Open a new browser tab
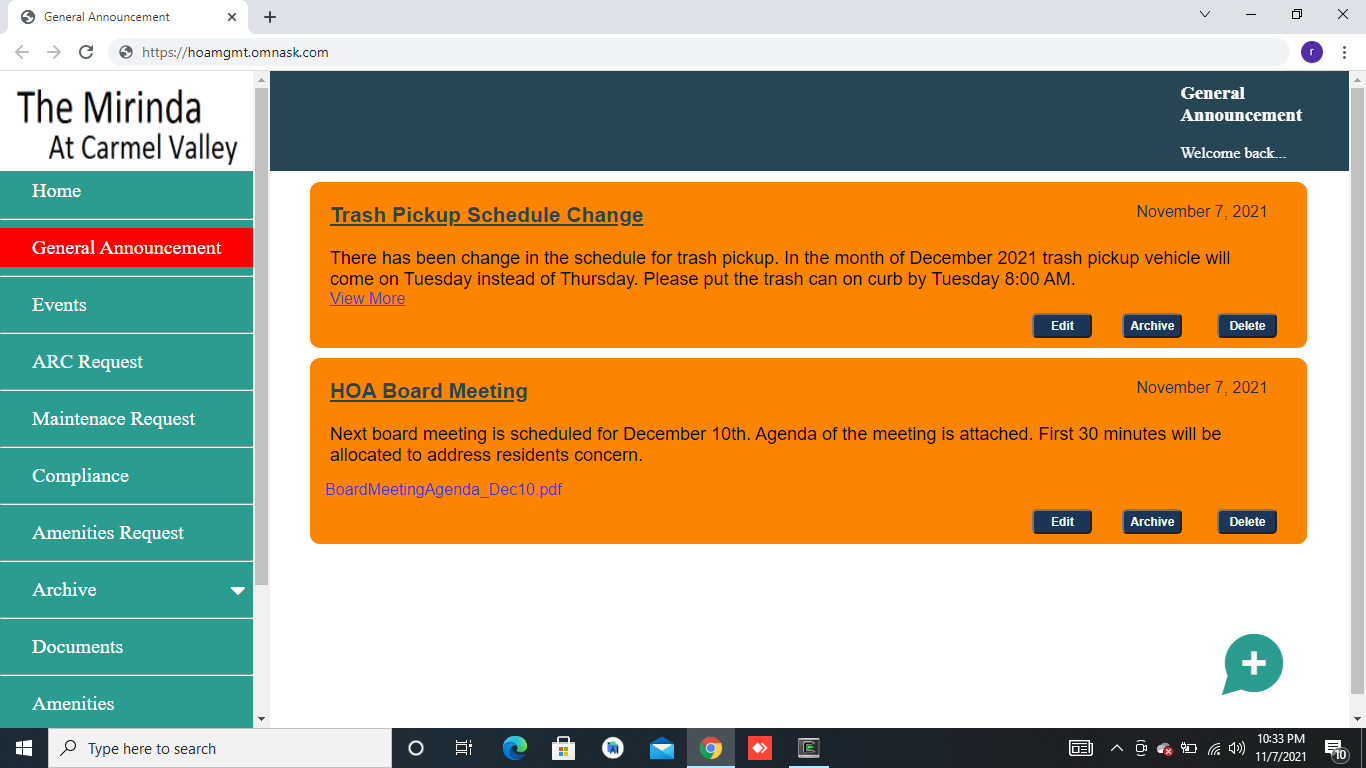 (x=270, y=17)
